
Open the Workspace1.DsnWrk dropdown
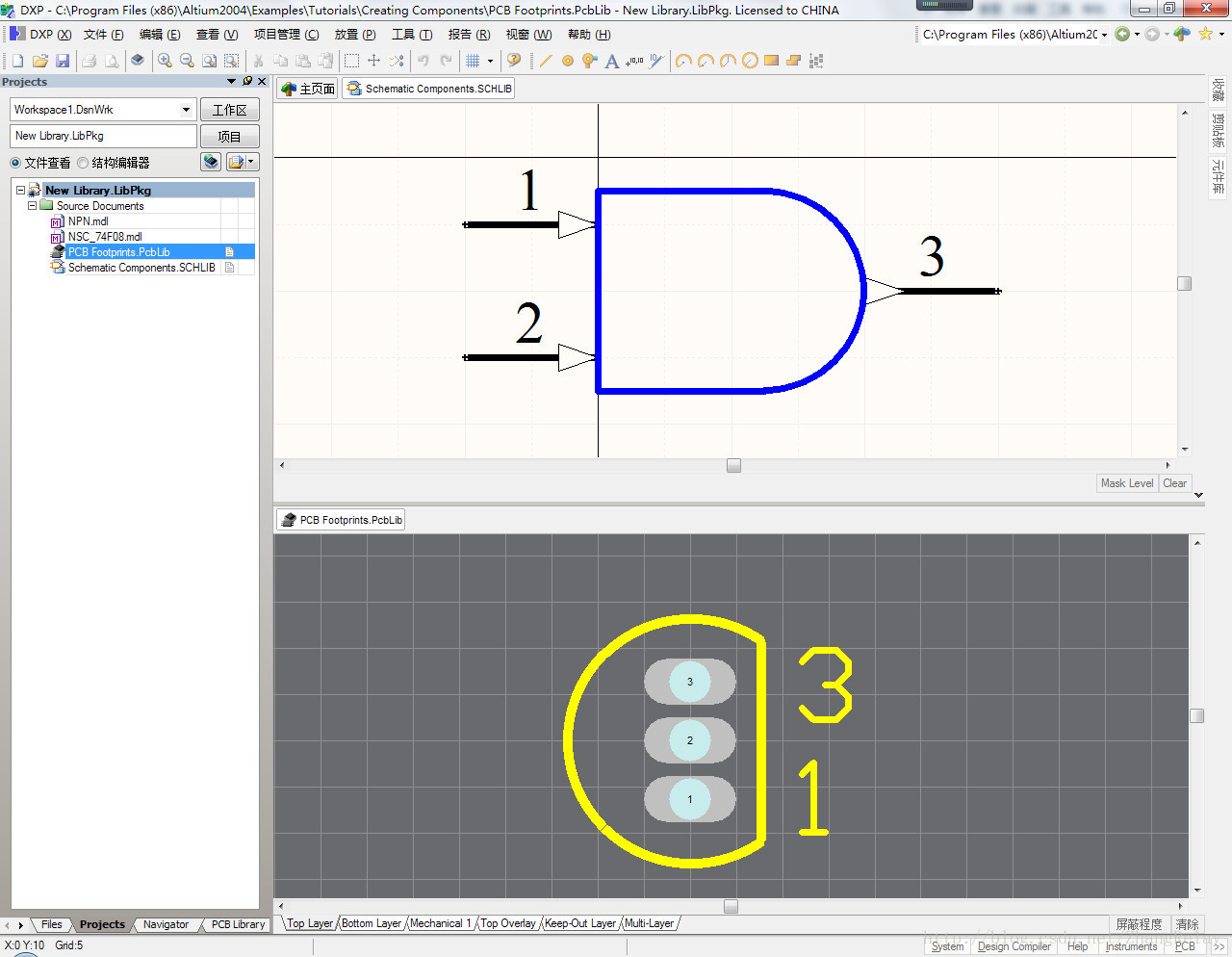[186, 110]
